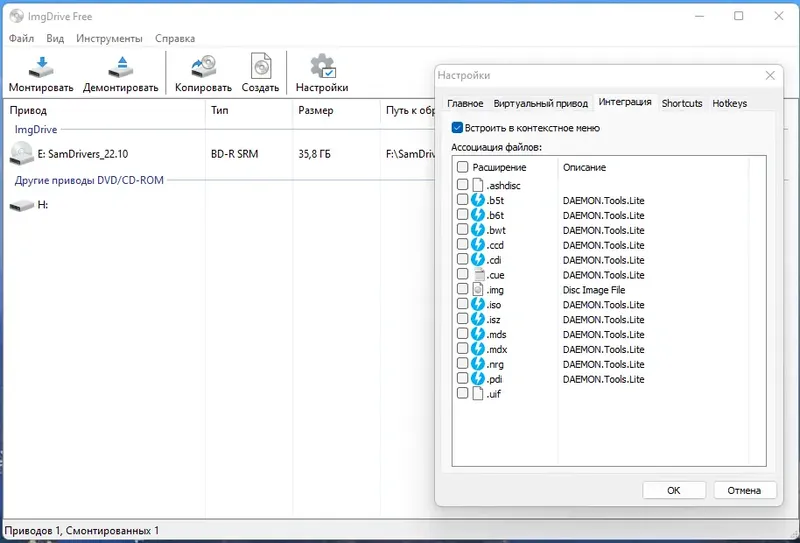Image resolution: width=800 pixels, height=543 pixels.
Task: Check the .ccd extension checkbox
Action: [x=462, y=243]
